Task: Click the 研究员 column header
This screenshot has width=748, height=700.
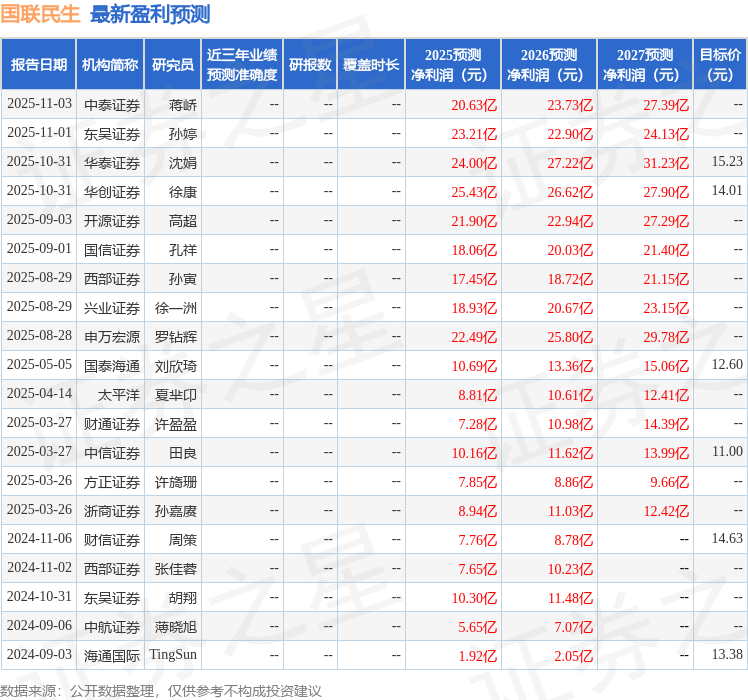Action: click(172, 65)
